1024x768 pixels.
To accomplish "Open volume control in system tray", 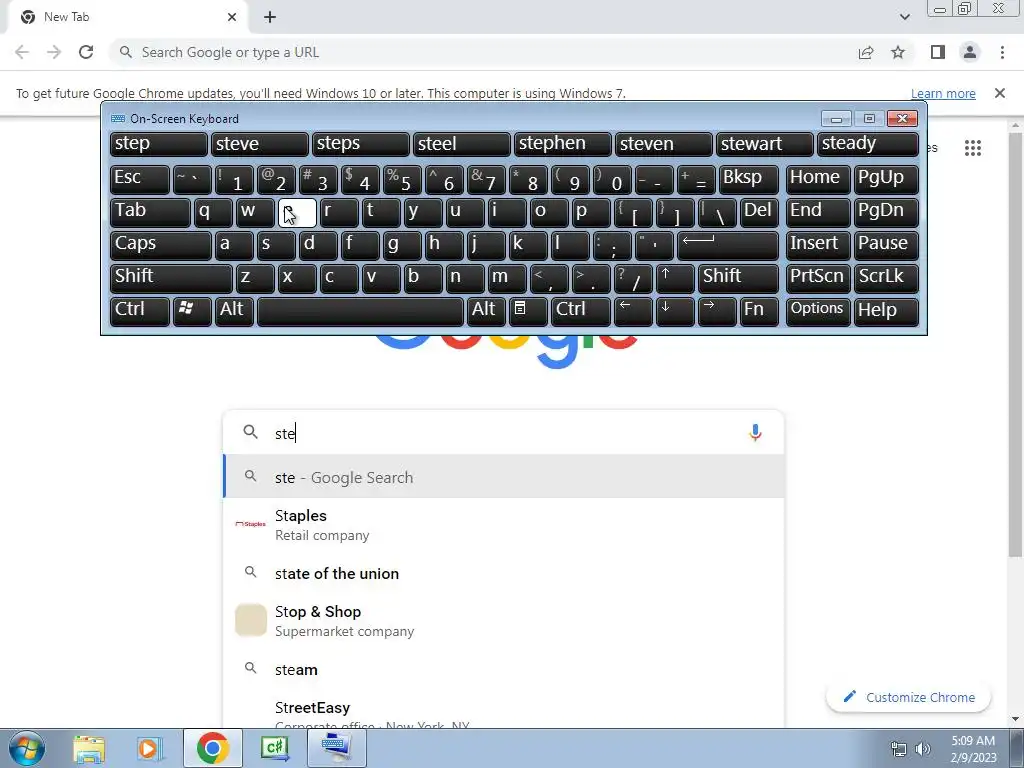I will click(923, 749).
